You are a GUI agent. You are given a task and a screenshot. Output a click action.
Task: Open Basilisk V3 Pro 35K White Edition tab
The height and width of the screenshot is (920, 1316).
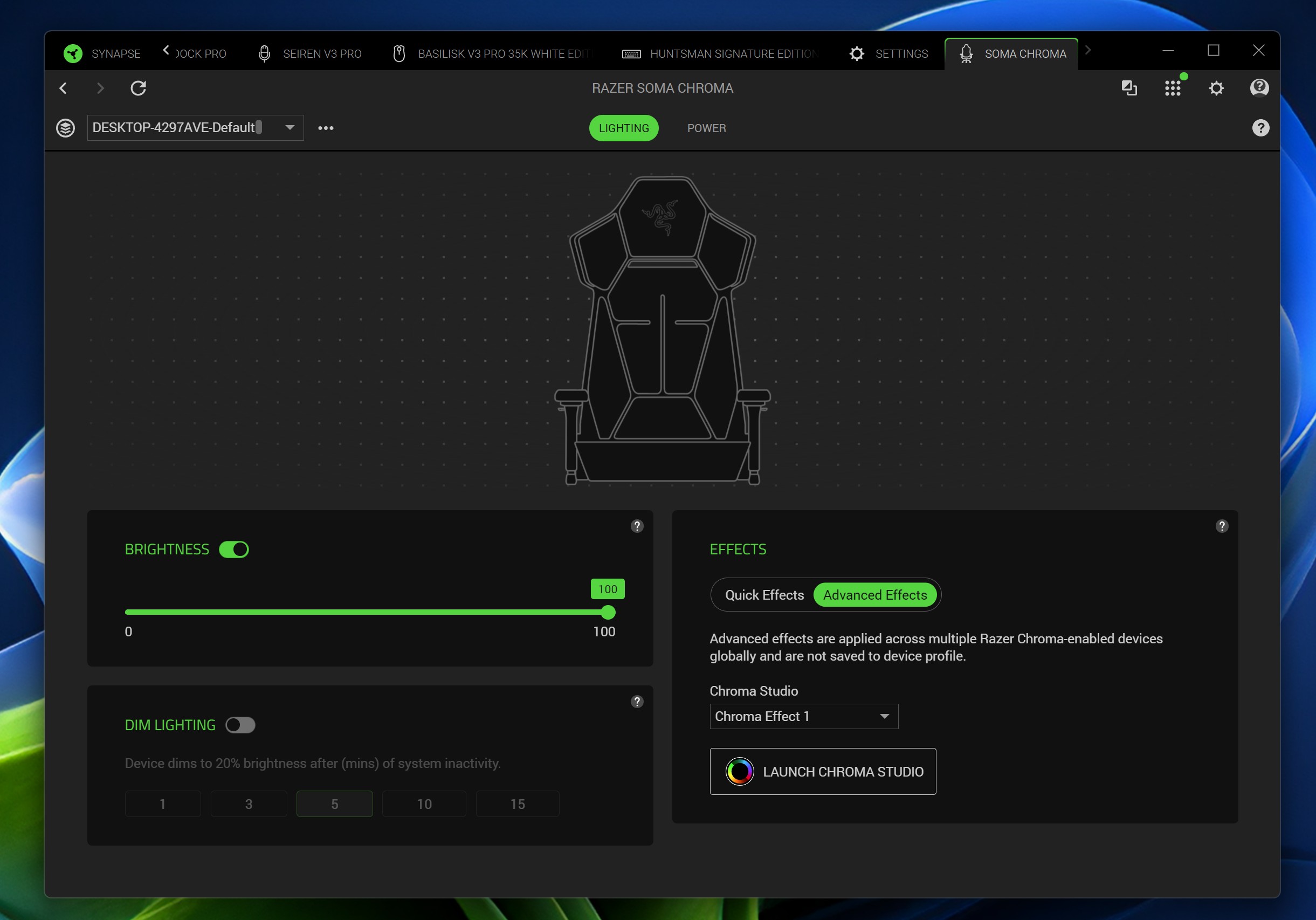493,54
